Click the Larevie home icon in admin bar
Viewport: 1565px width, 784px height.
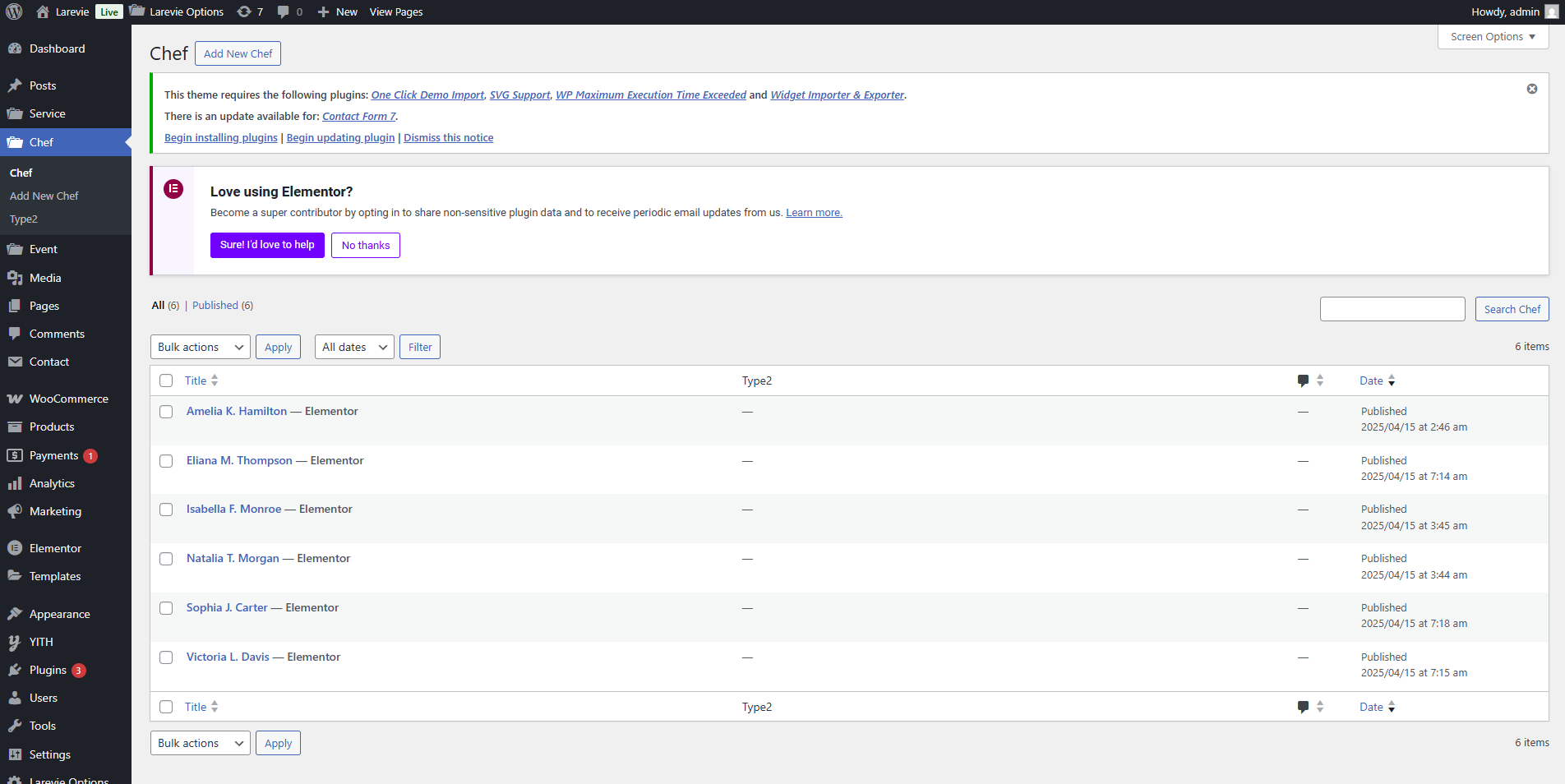43,12
